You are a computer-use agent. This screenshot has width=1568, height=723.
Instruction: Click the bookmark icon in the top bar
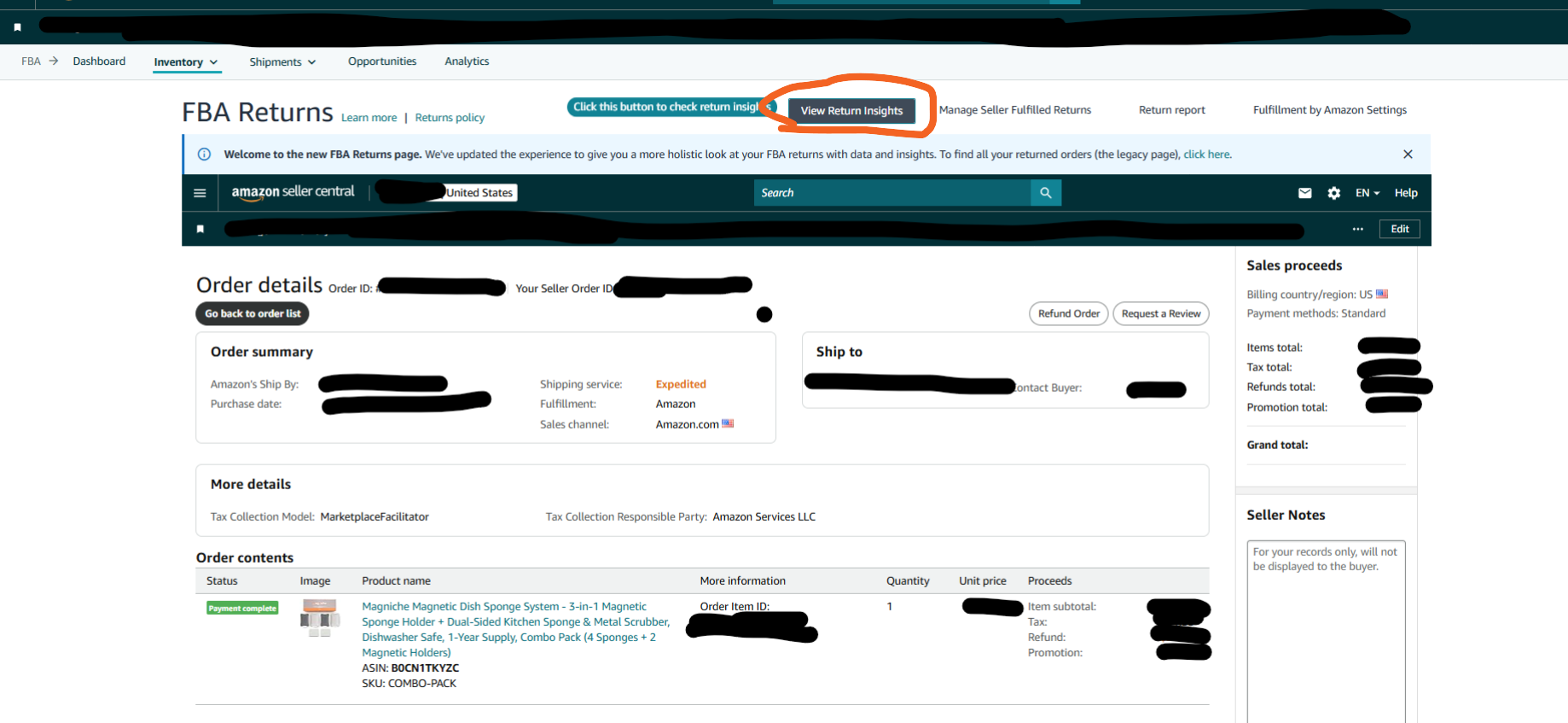tap(17, 27)
